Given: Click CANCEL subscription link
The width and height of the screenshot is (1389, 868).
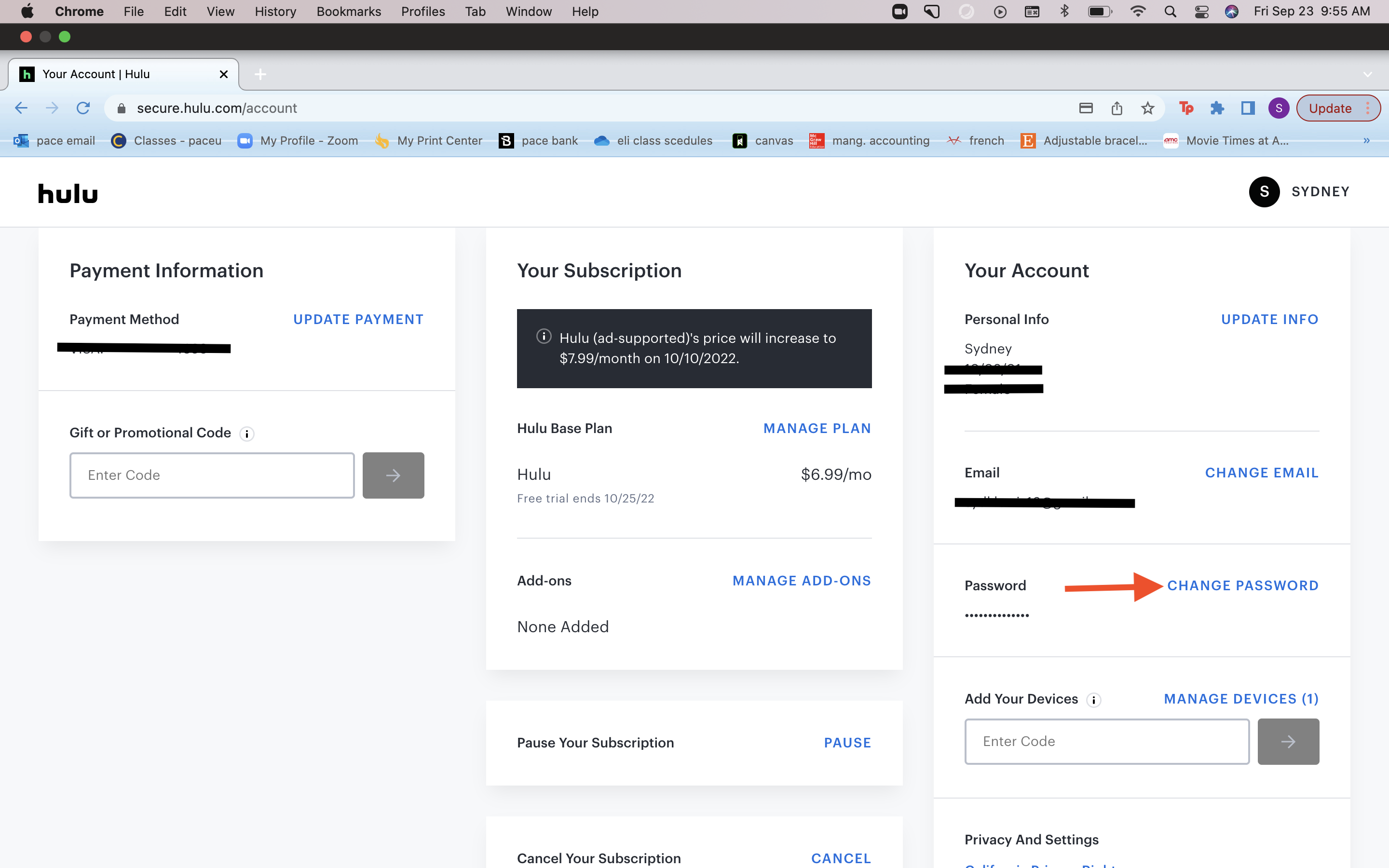Looking at the screenshot, I should point(842,858).
